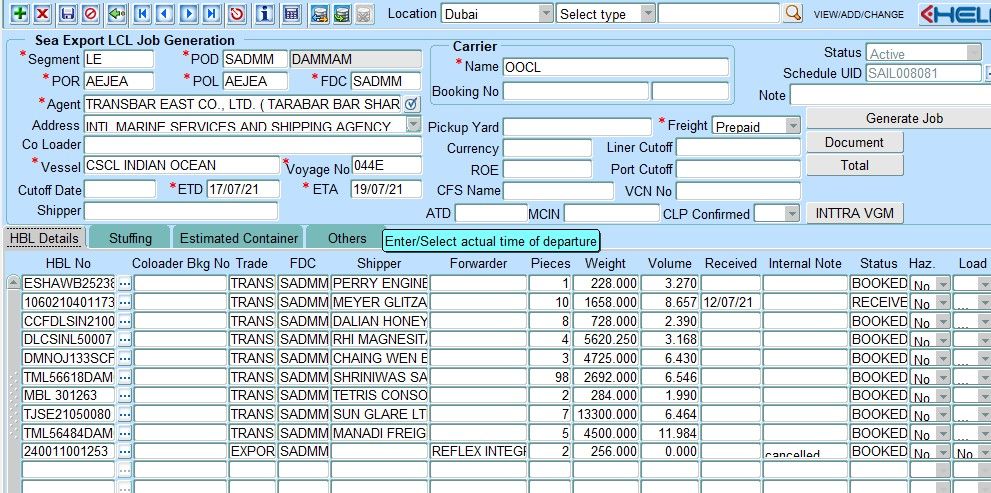This screenshot has width=991, height=493.
Task: Click the INTTRA VGM button
Action: pos(854,213)
